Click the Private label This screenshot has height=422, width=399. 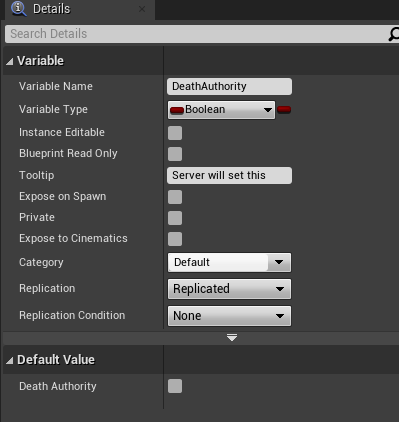(37, 217)
